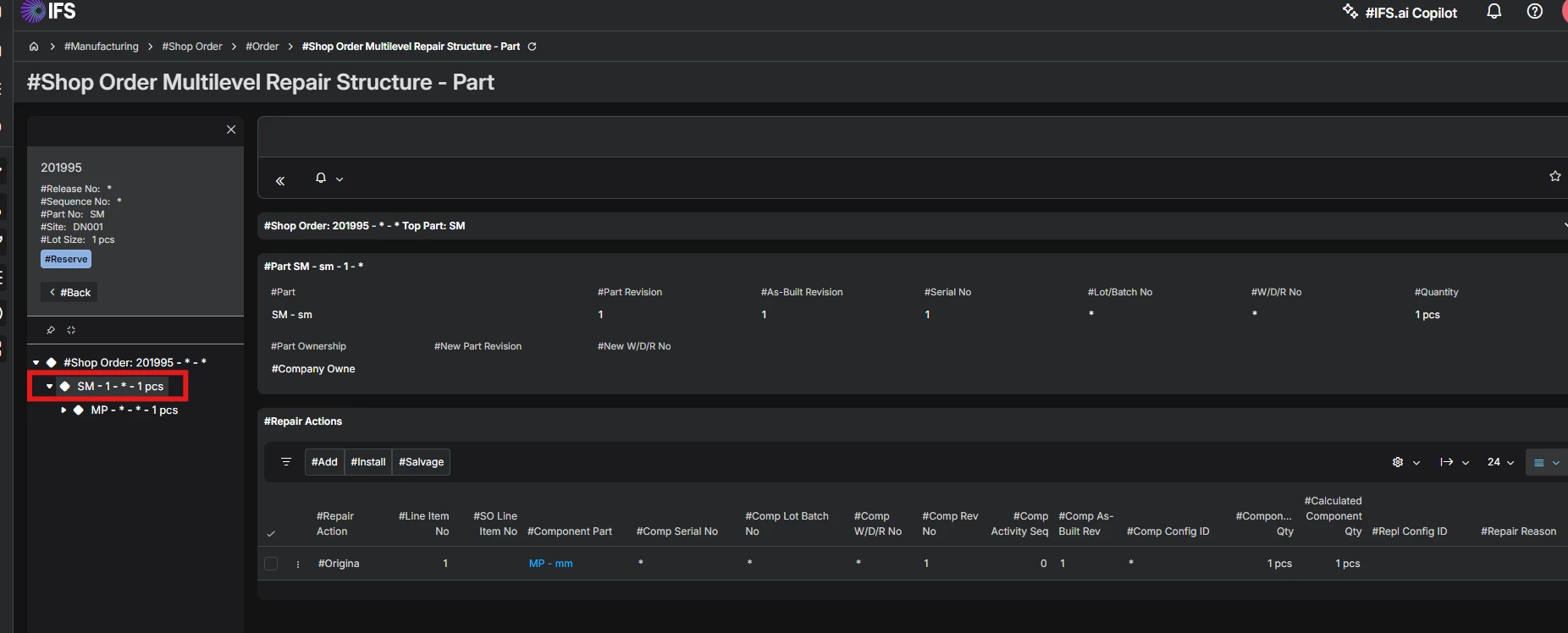This screenshot has height=633, width=1568.
Task: Open the table settings gear dropdown
Action: point(1405,462)
